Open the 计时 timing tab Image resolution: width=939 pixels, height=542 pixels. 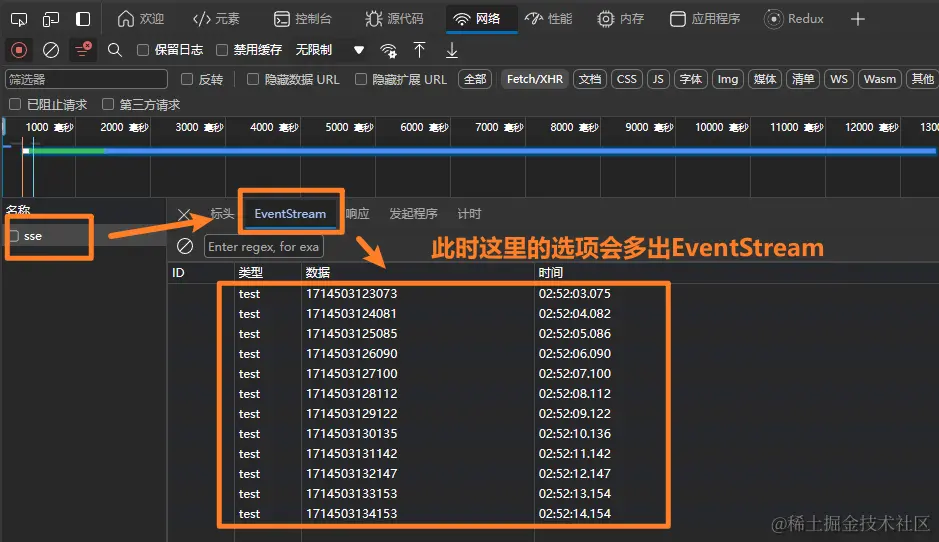click(x=469, y=214)
